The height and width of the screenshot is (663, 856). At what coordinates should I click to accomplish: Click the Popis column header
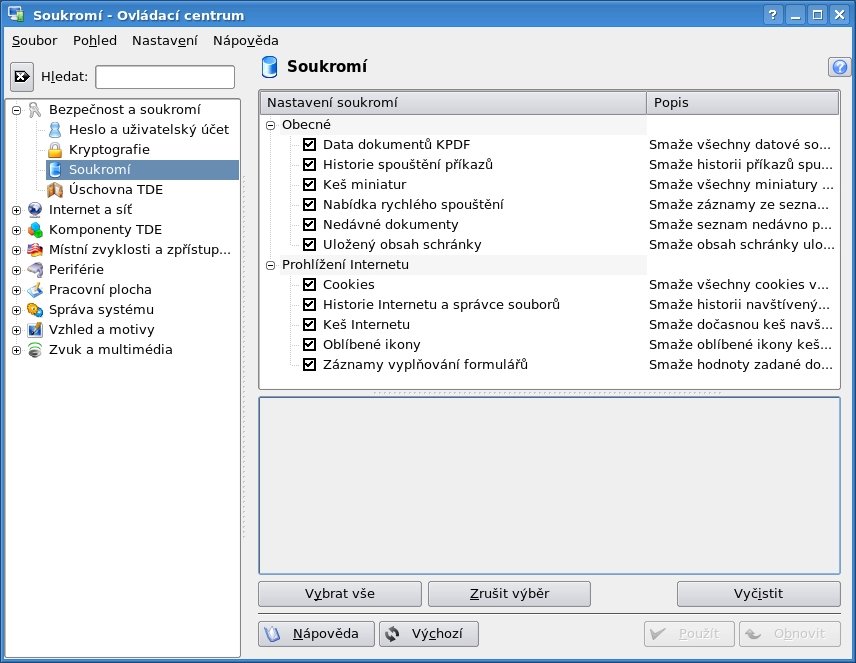tap(742, 103)
